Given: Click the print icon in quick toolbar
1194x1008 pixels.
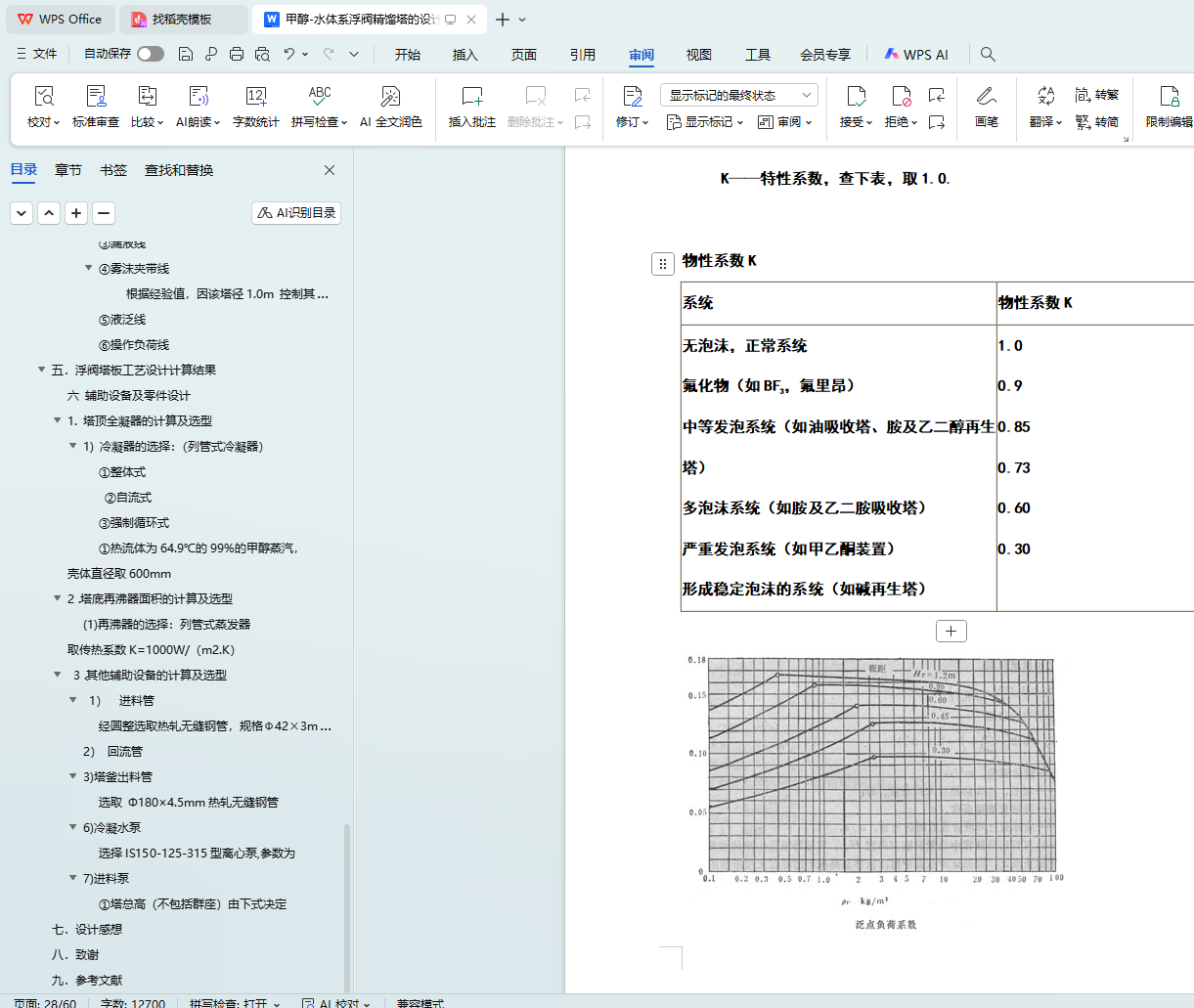Looking at the screenshot, I should coord(236,55).
